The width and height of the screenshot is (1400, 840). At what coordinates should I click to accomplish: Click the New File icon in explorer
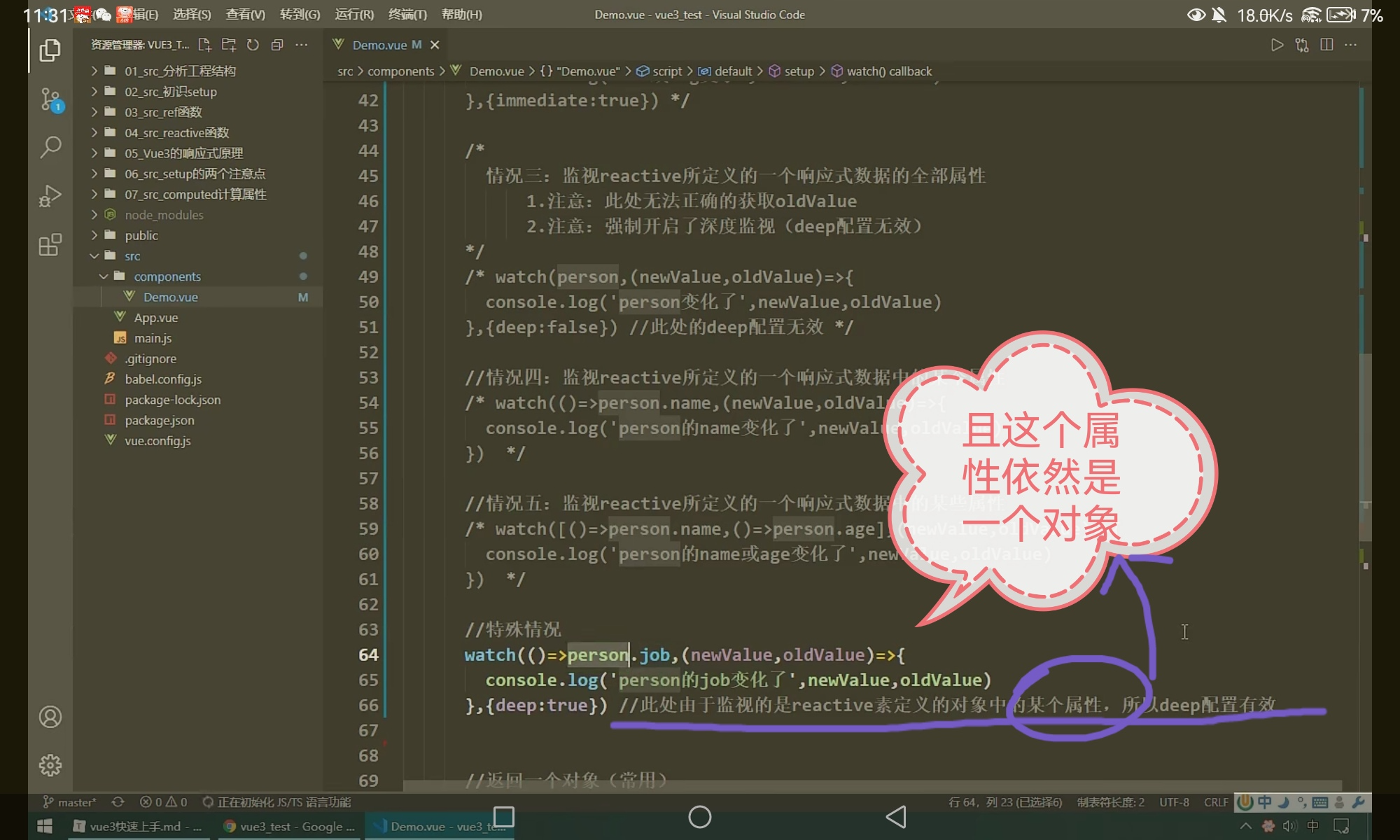click(x=204, y=45)
